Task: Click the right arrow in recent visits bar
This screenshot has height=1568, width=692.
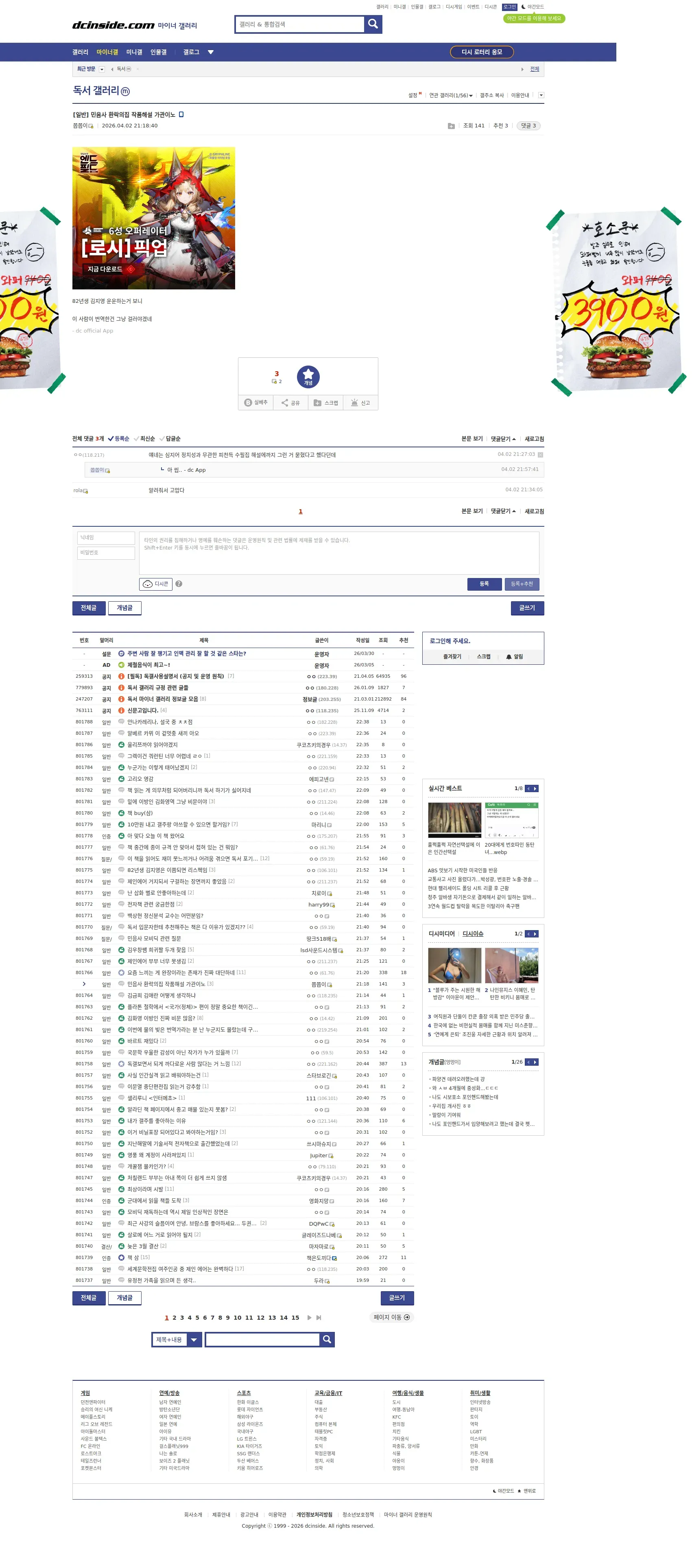Action: [x=522, y=69]
